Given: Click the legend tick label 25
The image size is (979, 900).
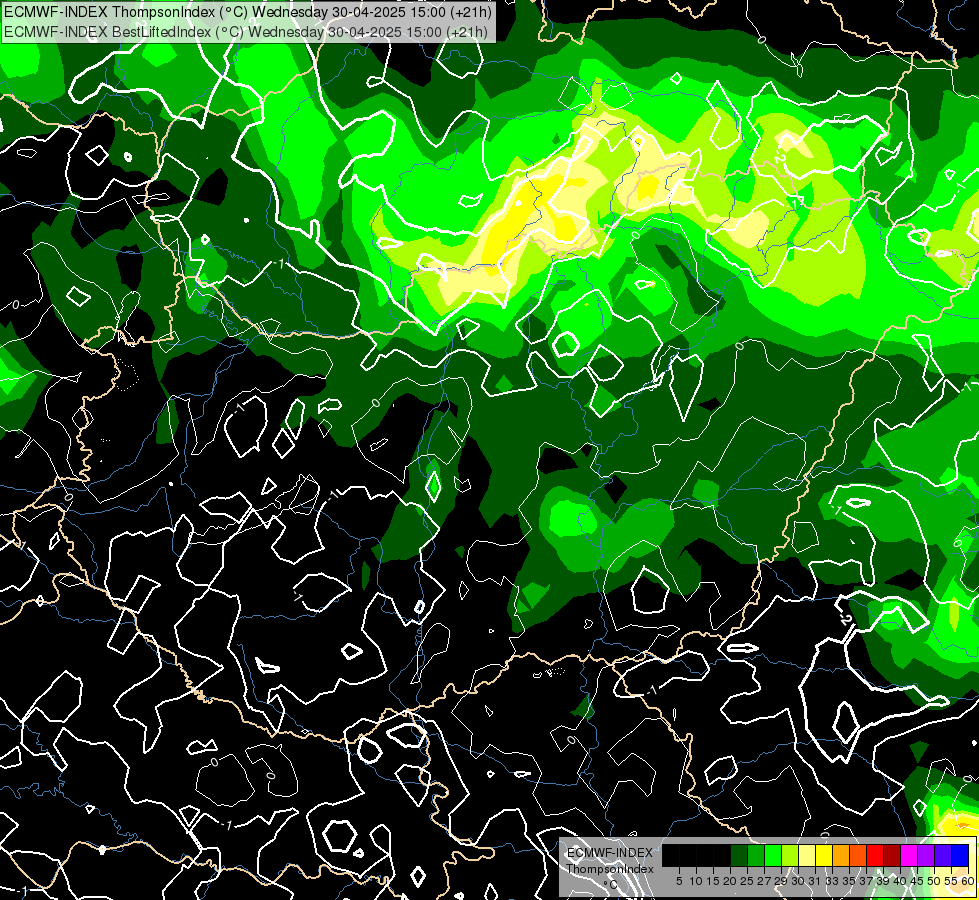Looking at the screenshot, I should pyautogui.click(x=747, y=881).
